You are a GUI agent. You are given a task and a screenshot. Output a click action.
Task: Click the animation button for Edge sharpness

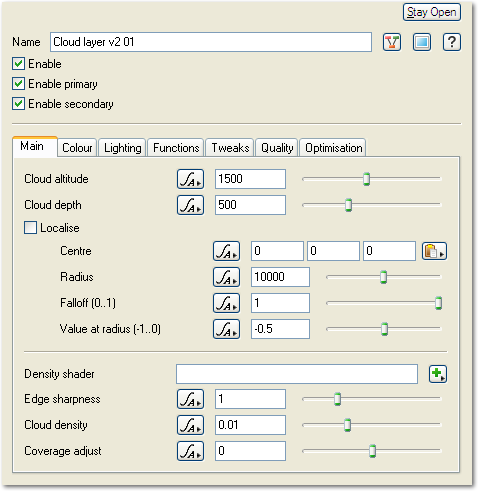point(190,399)
